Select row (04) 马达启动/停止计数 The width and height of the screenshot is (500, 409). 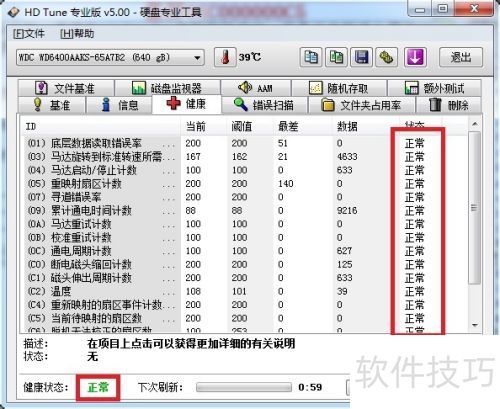[243, 170]
